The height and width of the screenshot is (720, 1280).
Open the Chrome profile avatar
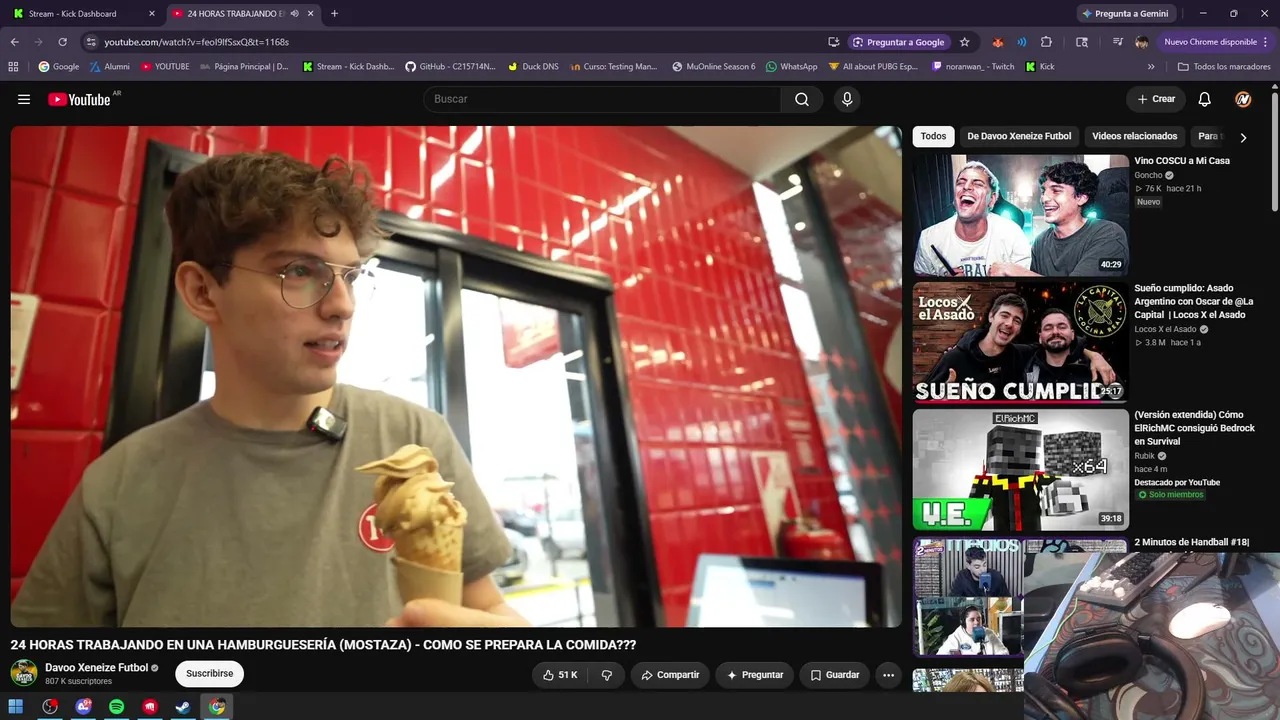(x=1142, y=42)
